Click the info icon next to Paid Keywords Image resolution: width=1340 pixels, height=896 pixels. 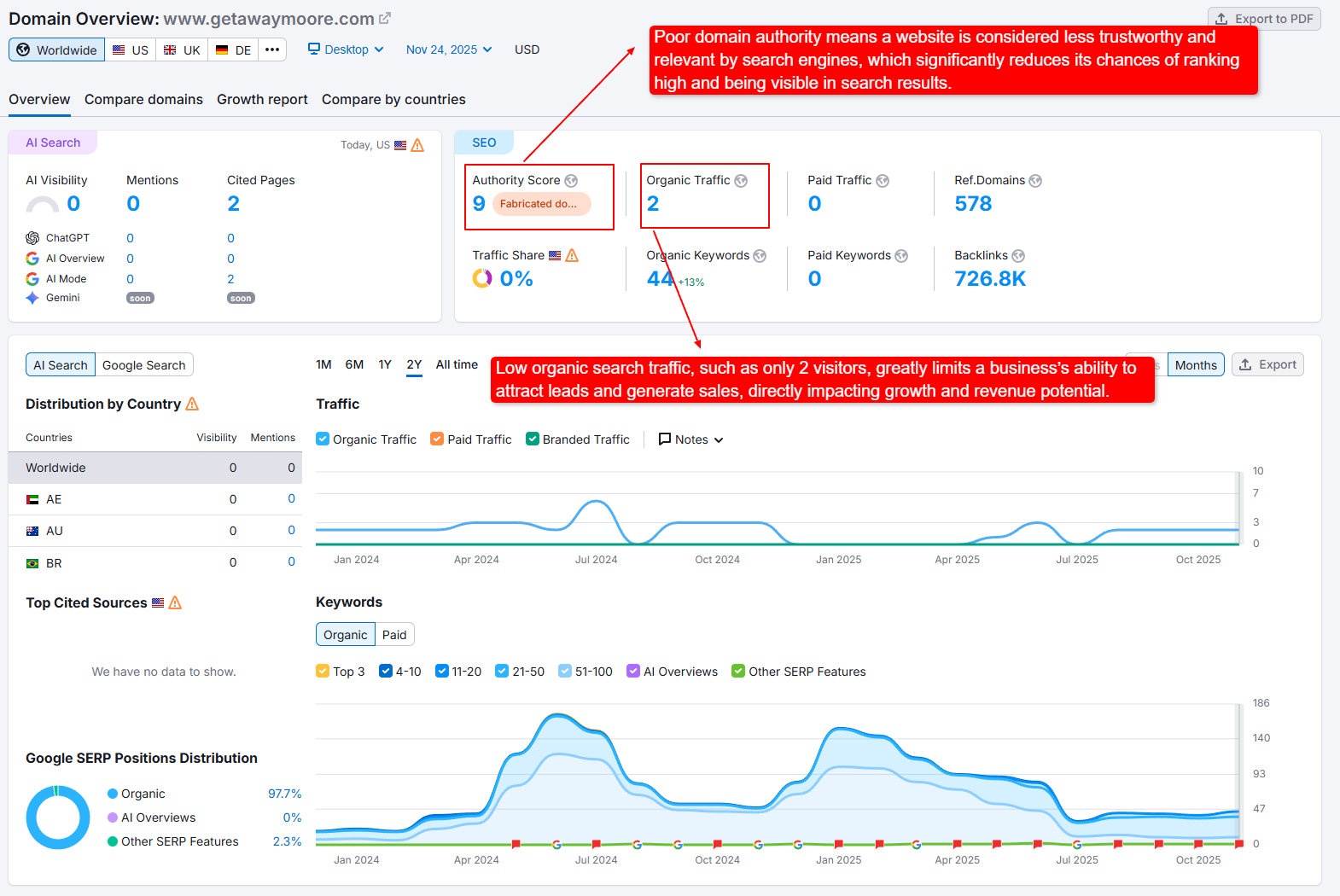point(901,256)
